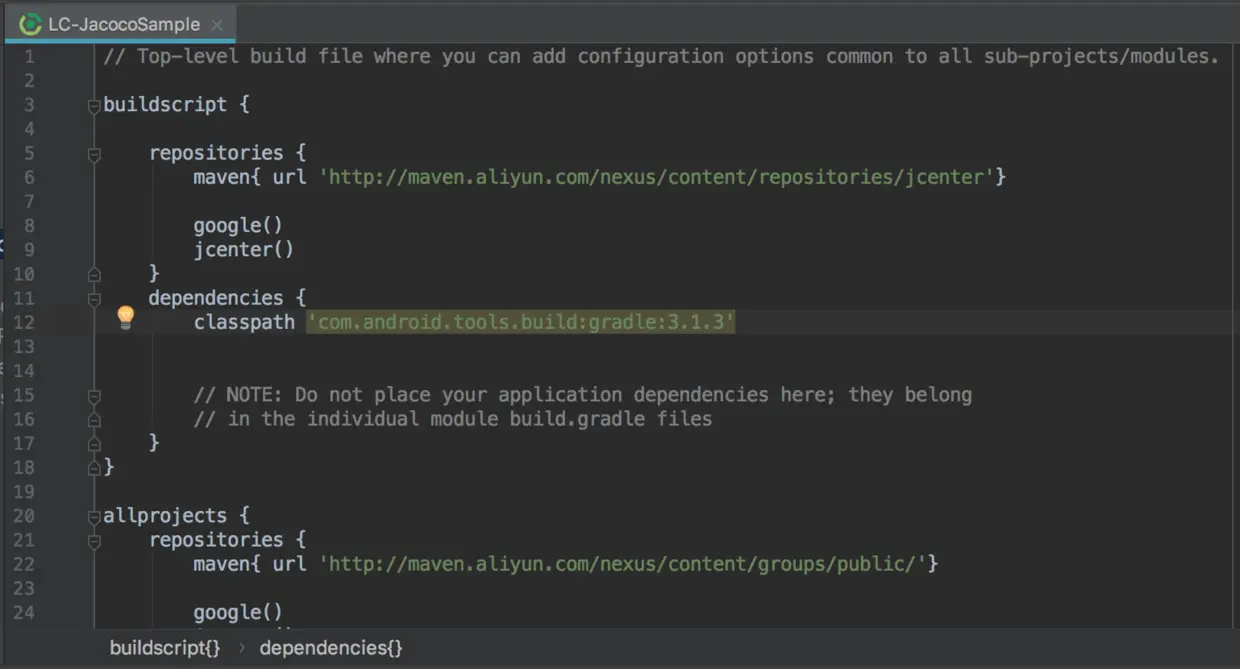
Task: Click fold end marker on line 17
Action: (x=94, y=443)
